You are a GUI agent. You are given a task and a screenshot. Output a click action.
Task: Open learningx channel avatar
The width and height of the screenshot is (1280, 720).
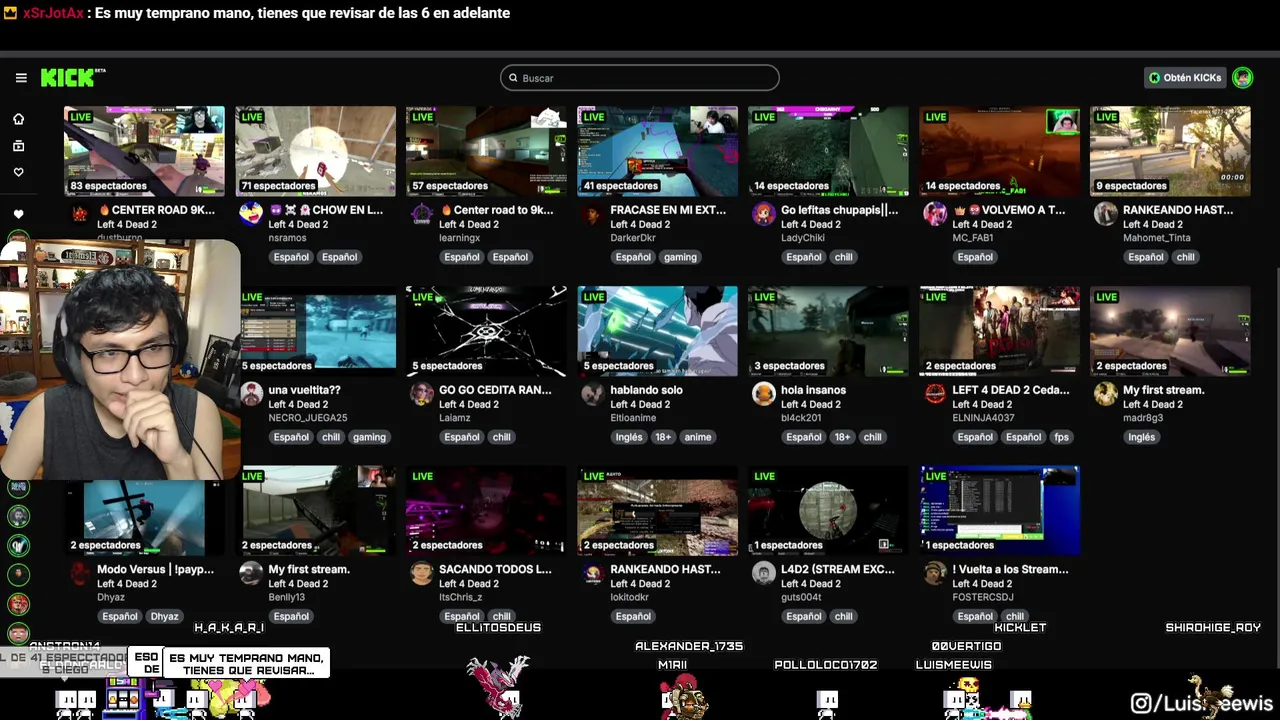point(422,214)
